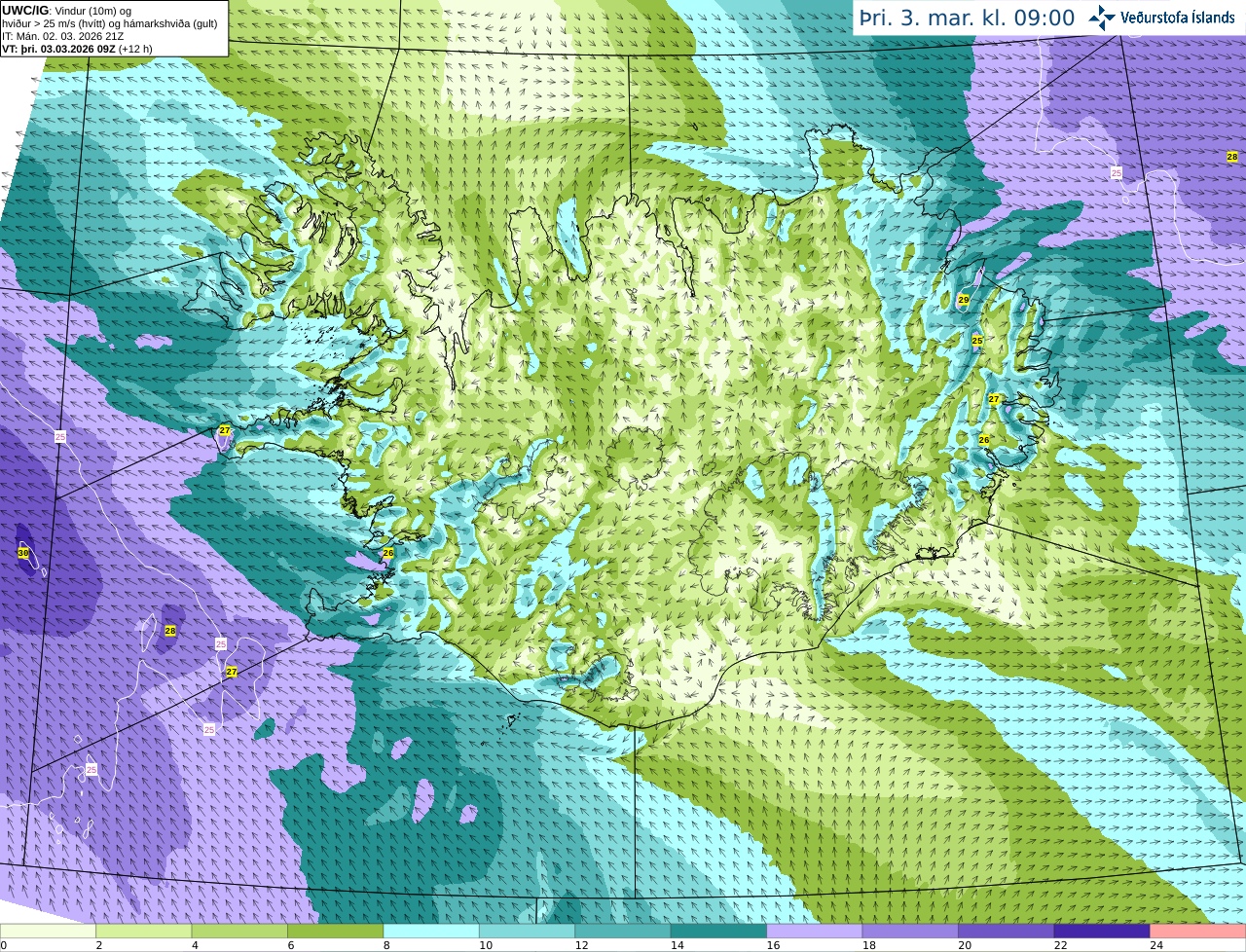The height and width of the screenshot is (952, 1246).
Task: Click the '24' label on the color scale
Action: point(1156,945)
